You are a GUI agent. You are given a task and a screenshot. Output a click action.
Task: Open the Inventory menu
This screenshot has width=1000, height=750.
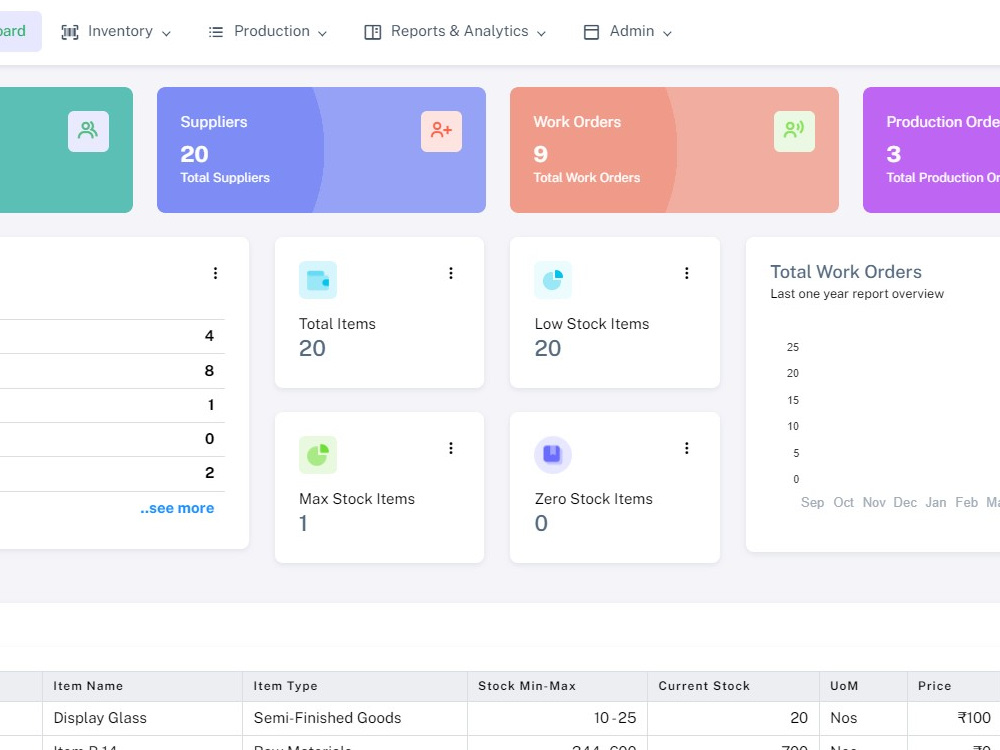point(116,31)
